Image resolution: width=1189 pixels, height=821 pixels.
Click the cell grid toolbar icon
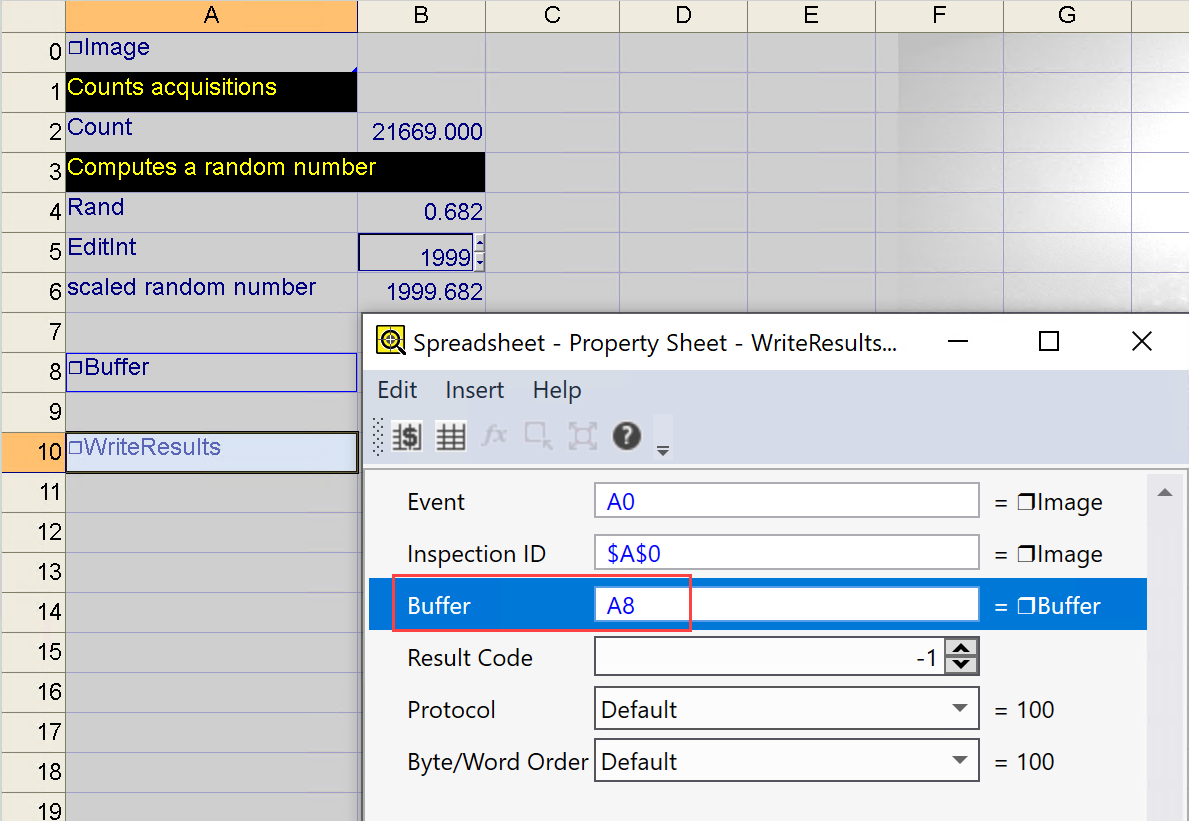coord(451,437)
